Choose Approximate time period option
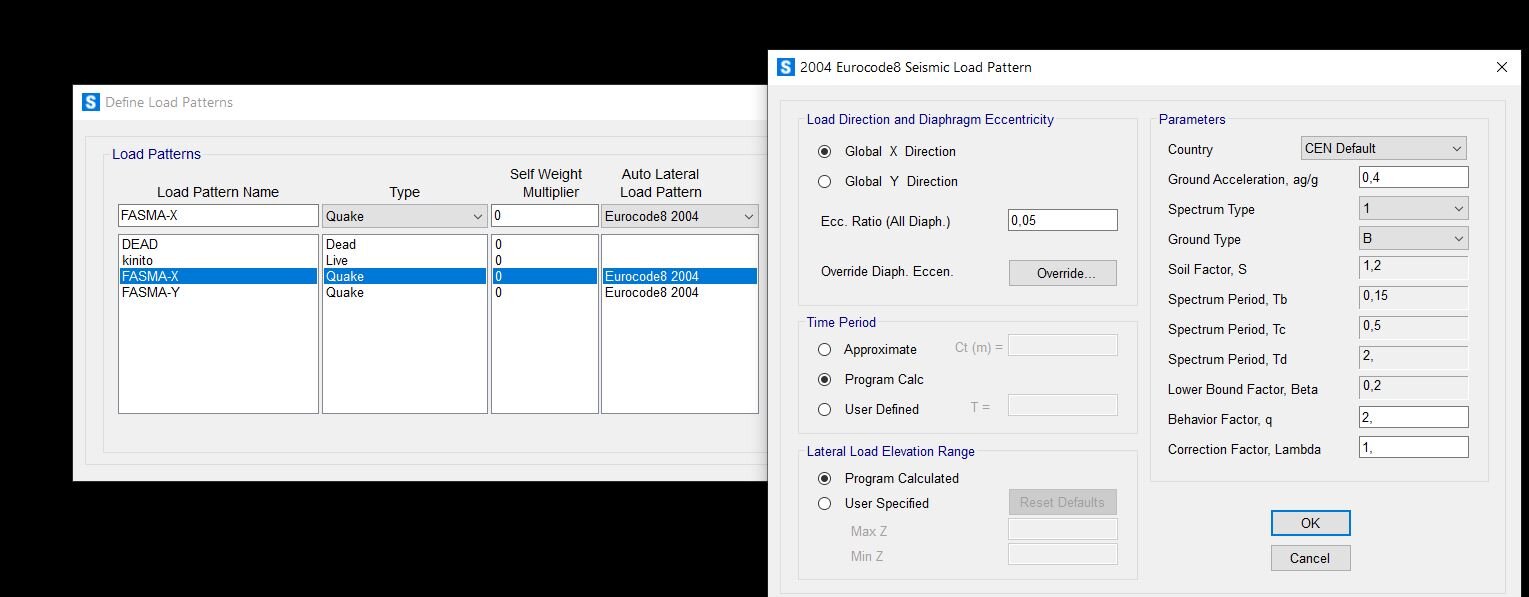 pos(825,350)
